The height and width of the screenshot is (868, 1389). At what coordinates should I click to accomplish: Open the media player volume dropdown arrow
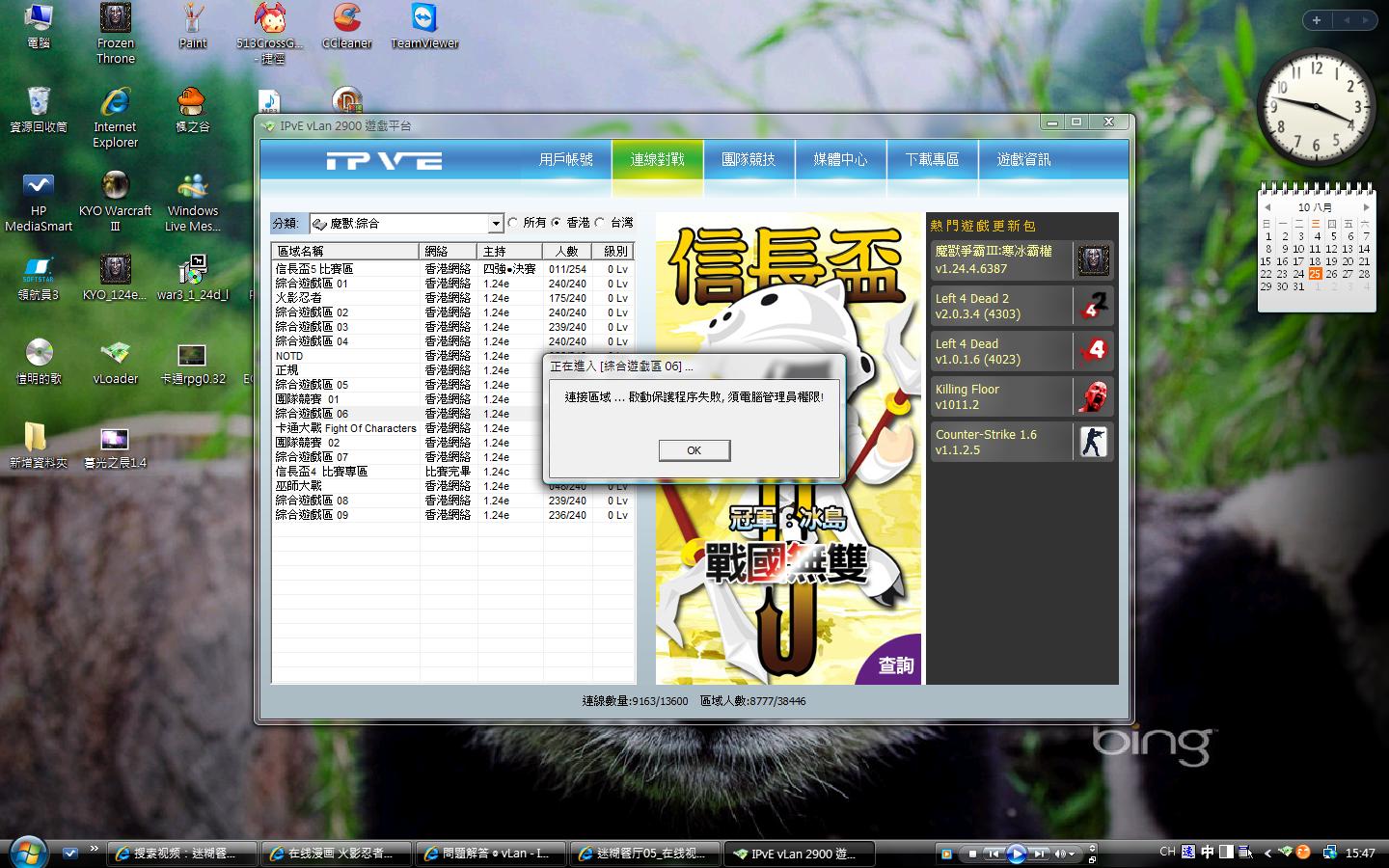[x=1072, y=854]
